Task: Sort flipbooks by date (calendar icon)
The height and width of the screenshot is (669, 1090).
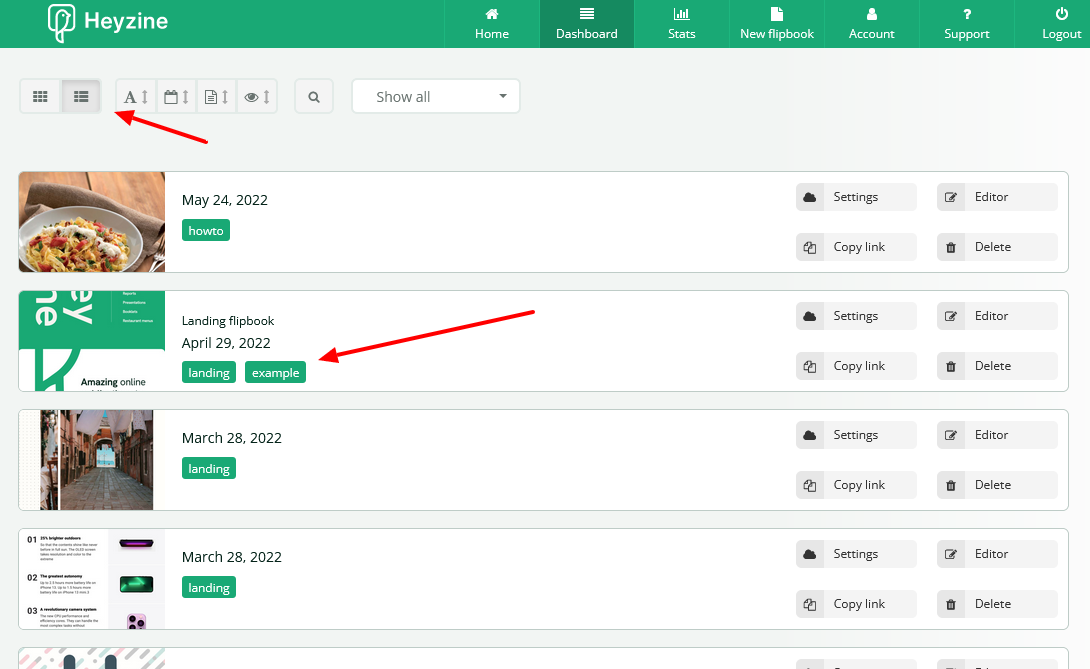Action: coord(177,97)
